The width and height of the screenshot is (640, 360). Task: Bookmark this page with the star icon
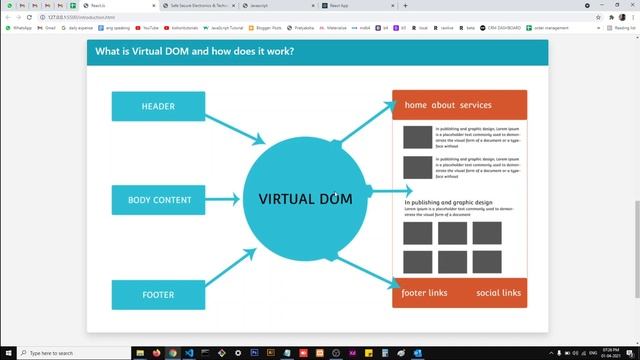click(x=598, y=17)
